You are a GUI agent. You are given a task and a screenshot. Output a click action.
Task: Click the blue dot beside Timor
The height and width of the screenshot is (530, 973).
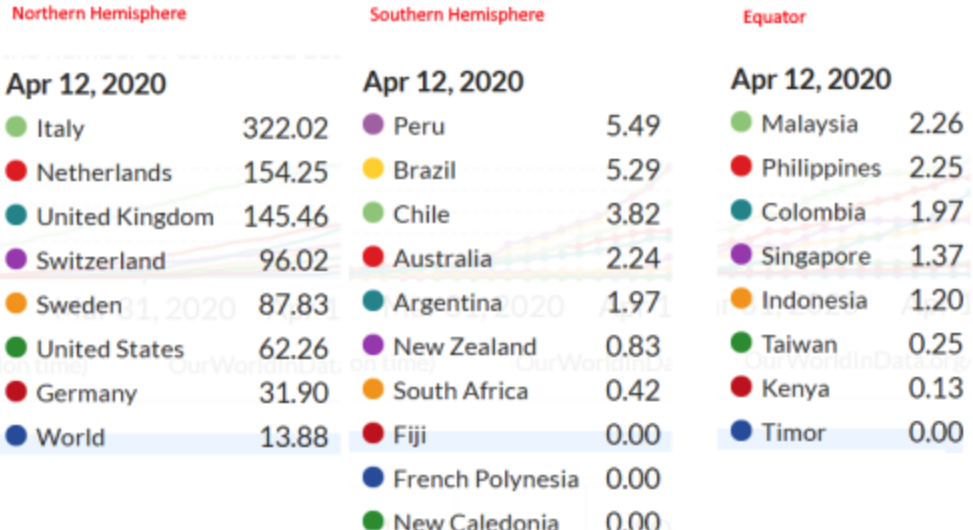(741, 432)
